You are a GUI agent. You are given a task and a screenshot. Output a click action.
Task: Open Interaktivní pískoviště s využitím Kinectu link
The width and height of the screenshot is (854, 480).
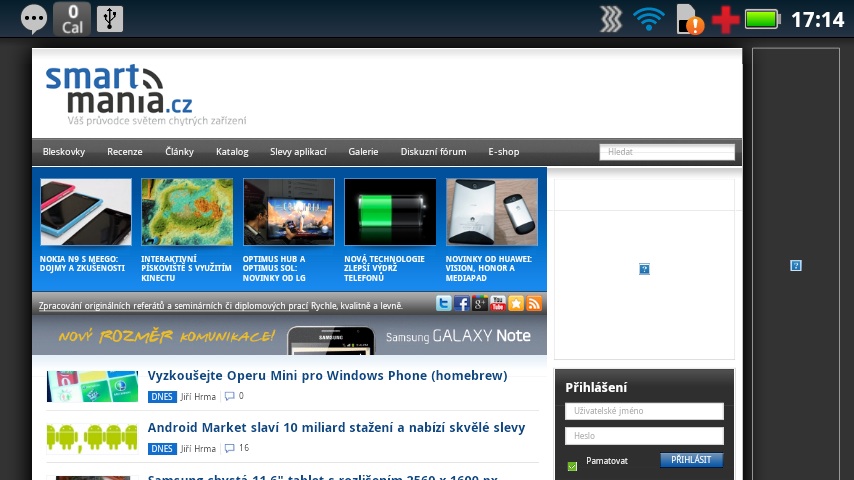tap(186, 268)
